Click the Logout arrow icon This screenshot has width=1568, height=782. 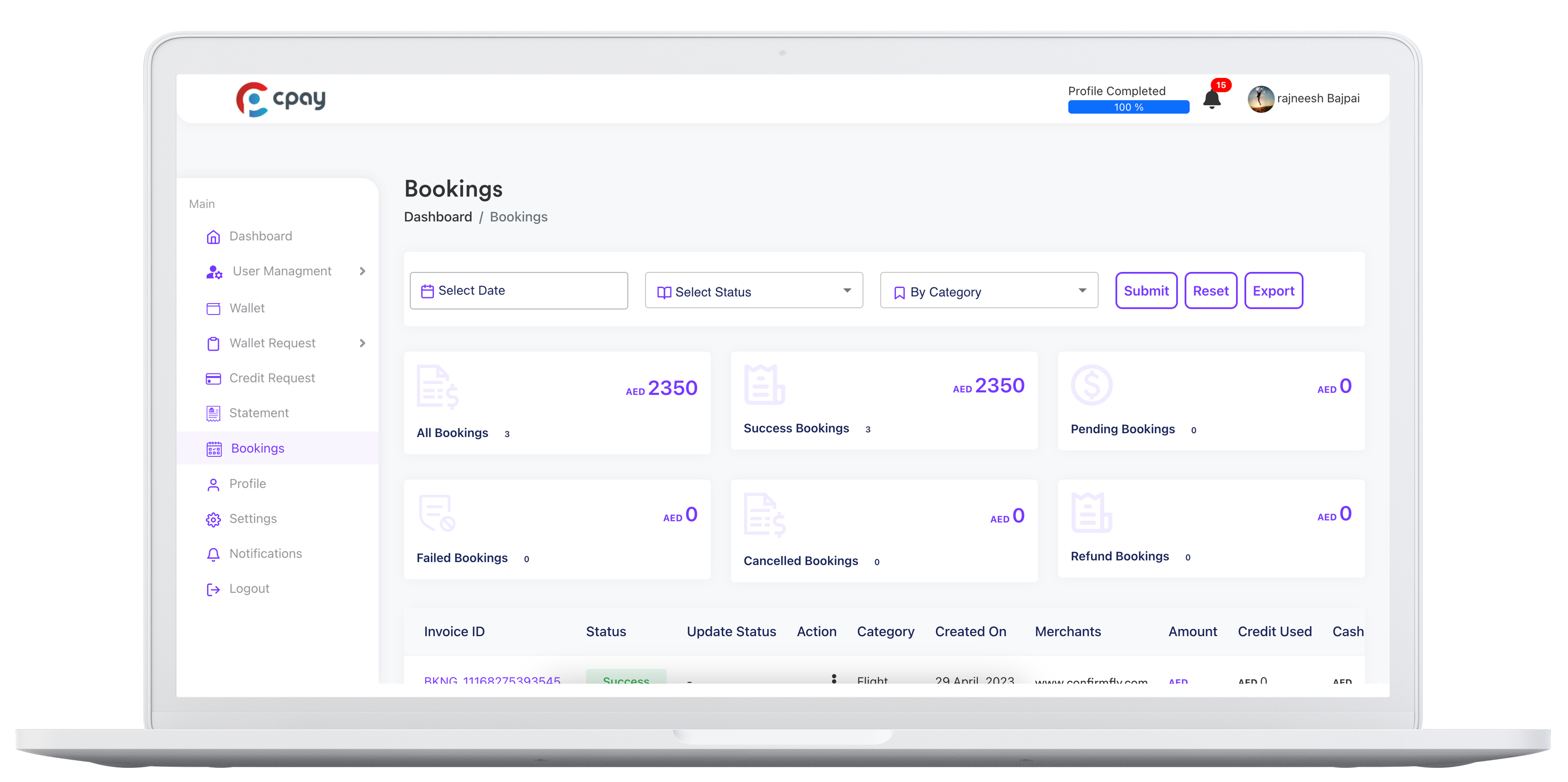(x=213, y=589)
